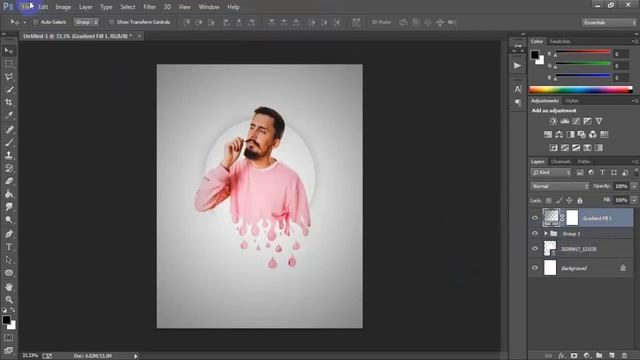Add a Curves adjustment
This screenshot has height=360, width=640.
coord(576,121)
